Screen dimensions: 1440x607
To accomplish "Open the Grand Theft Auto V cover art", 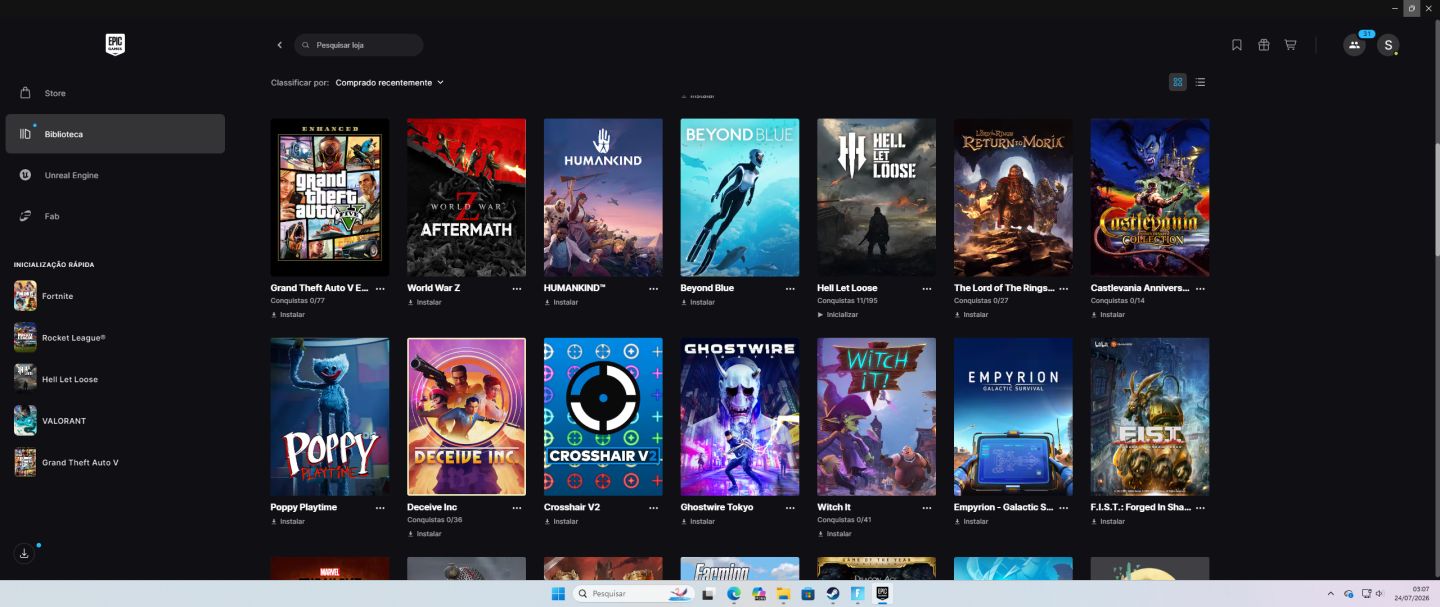I will pyautogui.click(x=330, y=198).
